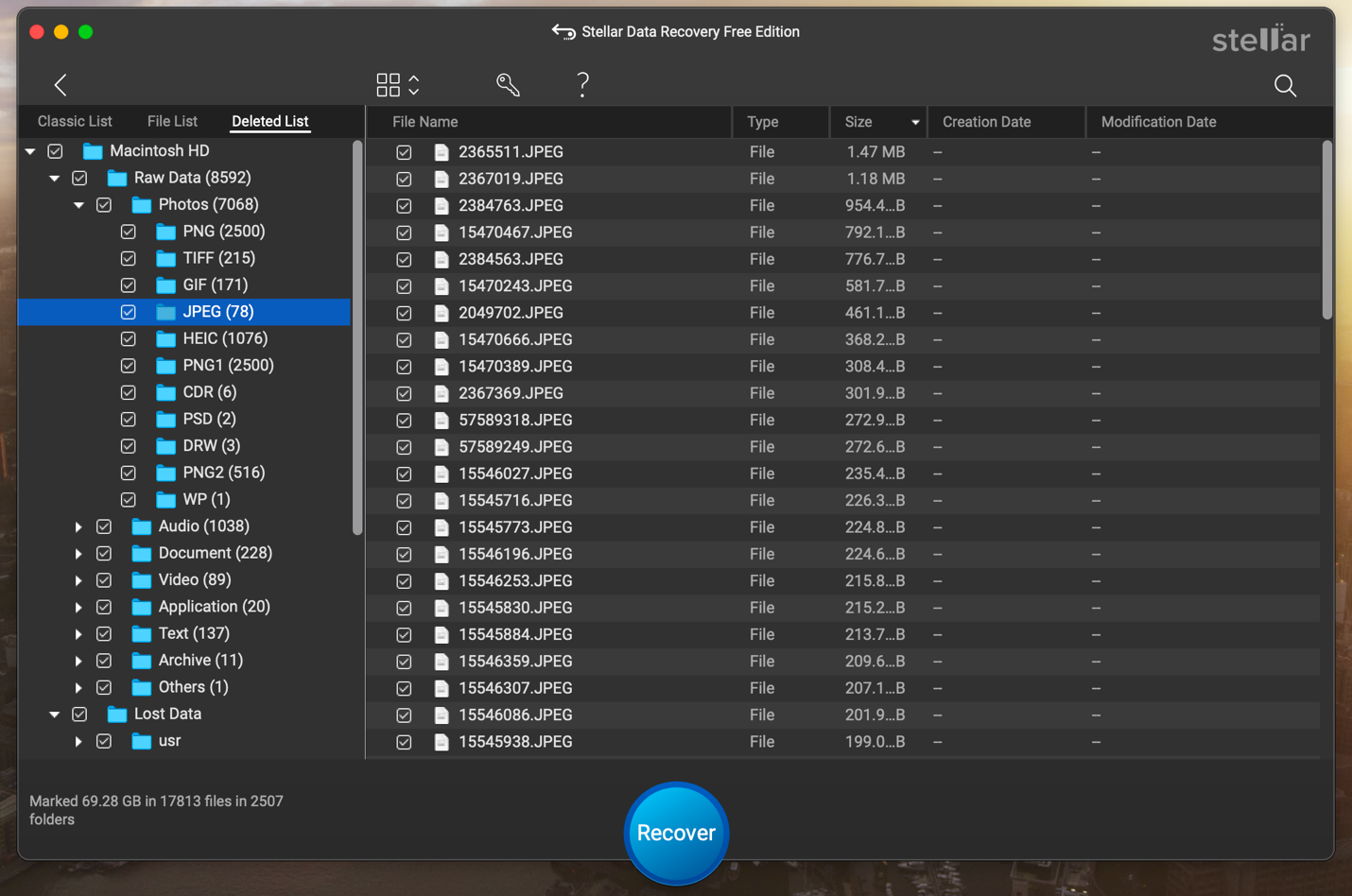
Task: Click the Recover button
Action: [x=676, y=833]
